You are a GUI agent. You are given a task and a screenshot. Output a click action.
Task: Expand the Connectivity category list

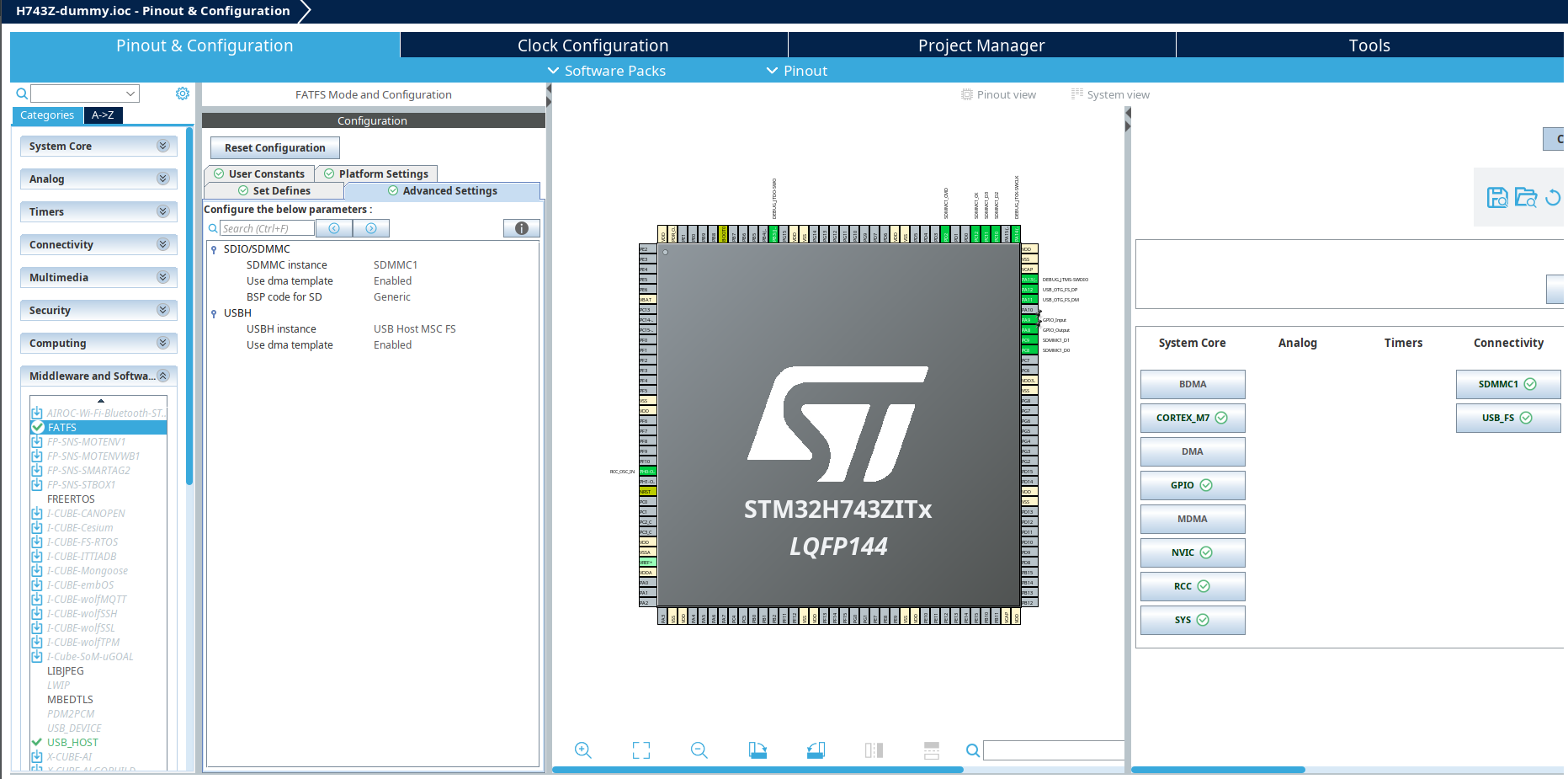162,244
